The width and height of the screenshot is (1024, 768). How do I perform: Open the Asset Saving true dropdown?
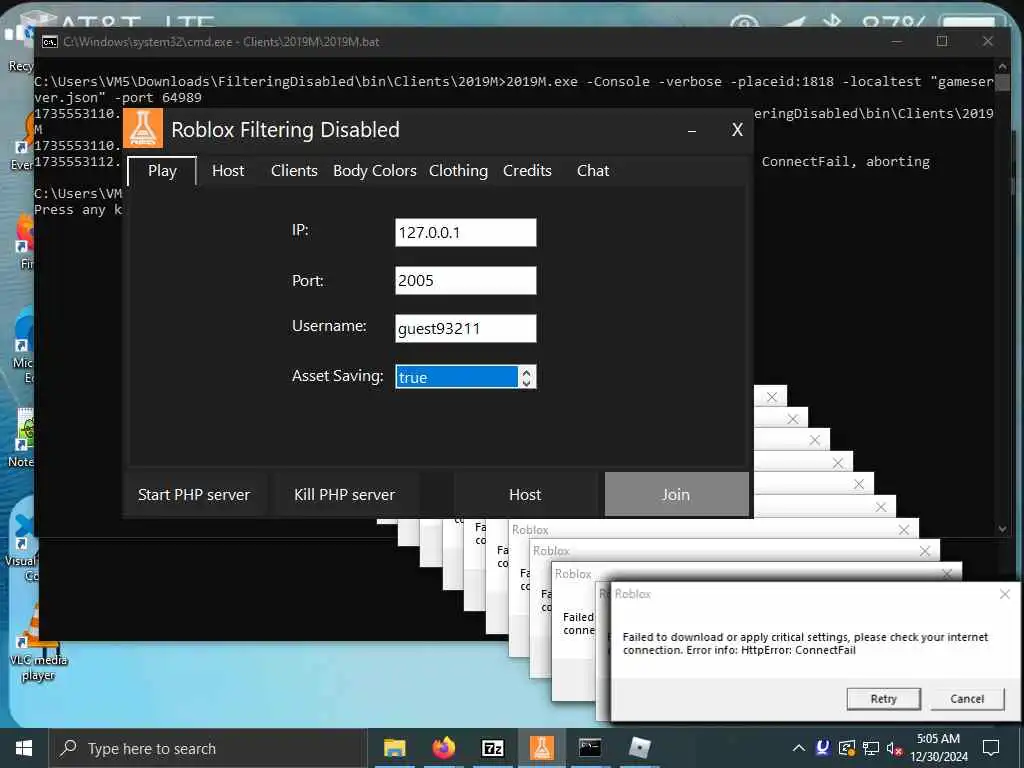[456, 377]
